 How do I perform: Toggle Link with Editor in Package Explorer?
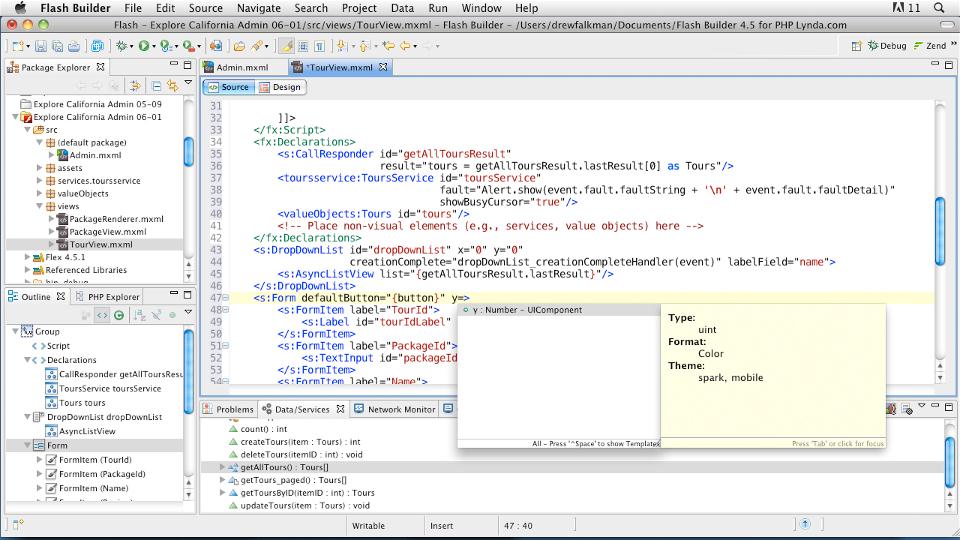coord(173,86)
